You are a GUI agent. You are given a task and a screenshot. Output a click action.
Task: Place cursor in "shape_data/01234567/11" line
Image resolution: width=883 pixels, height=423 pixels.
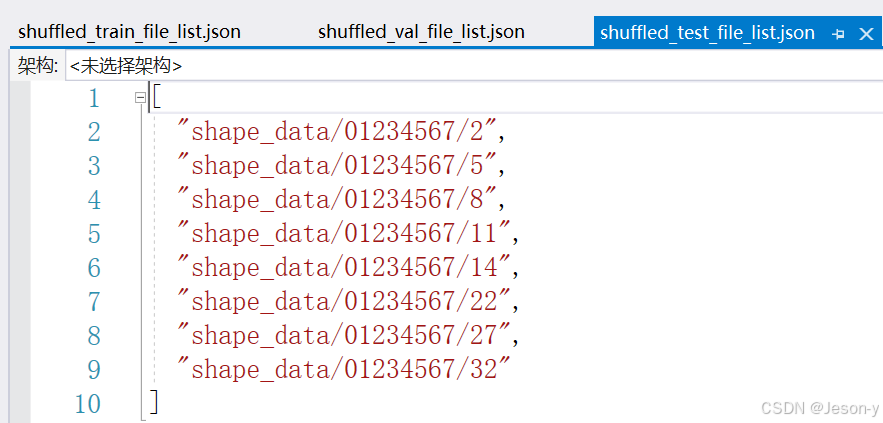coord(343,234)
